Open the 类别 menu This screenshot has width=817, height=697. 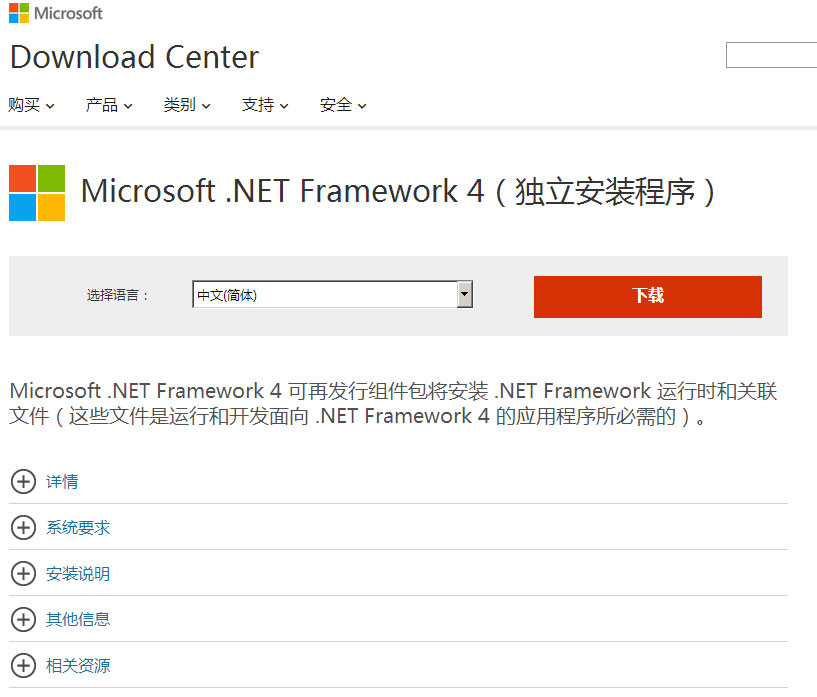coord(187,105)
